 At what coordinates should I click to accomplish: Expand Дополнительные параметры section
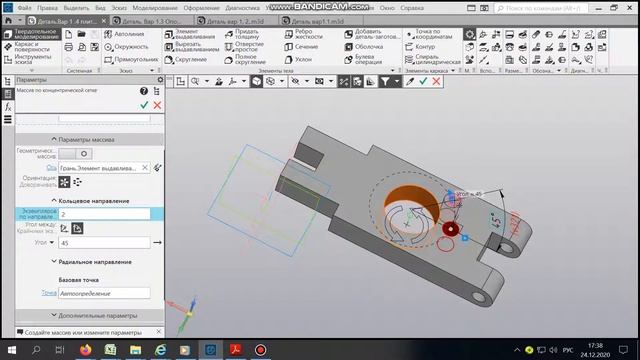(x=54, y=316)
